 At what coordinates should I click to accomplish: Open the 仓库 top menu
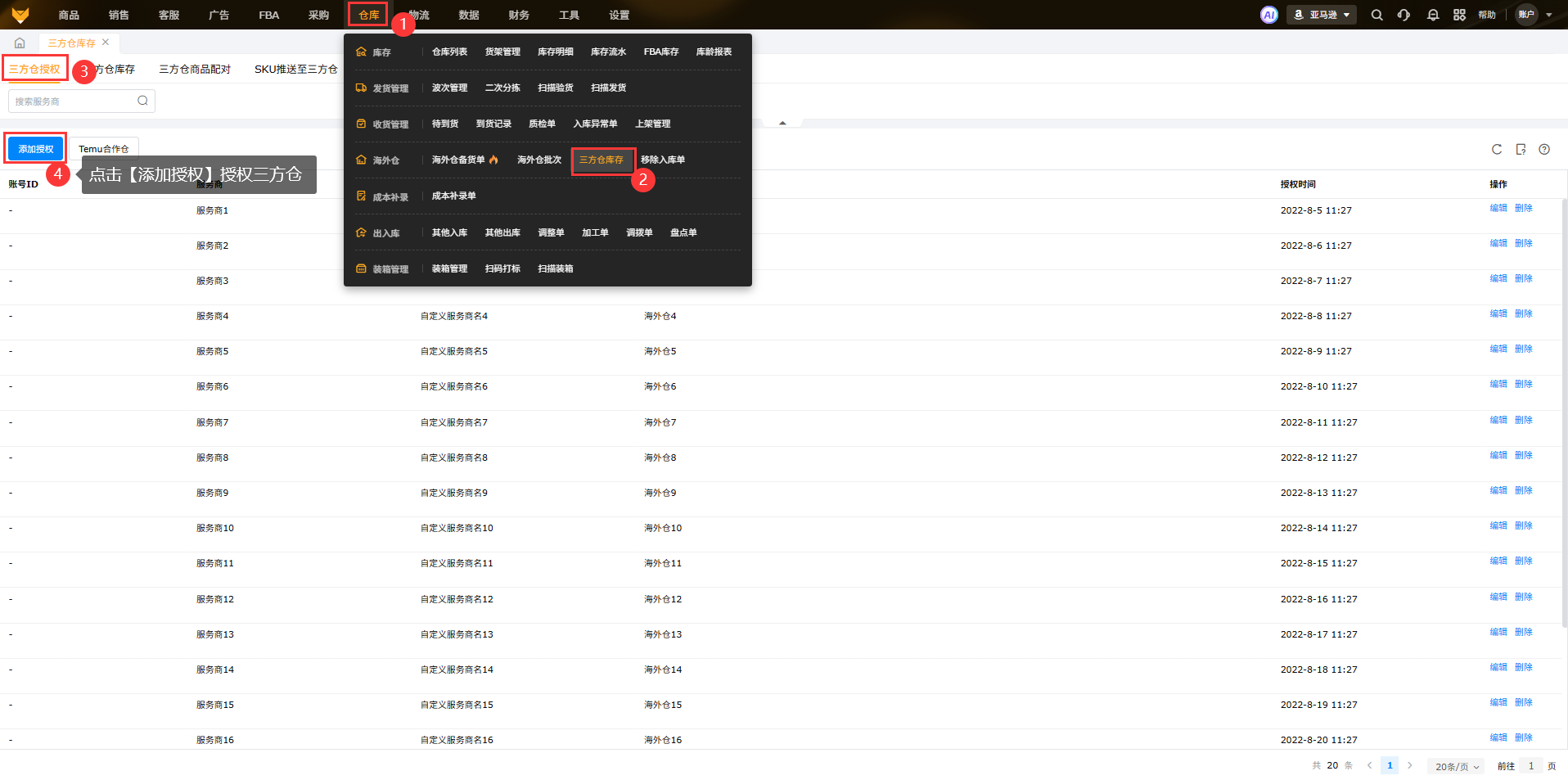click(x=368, y=15)
